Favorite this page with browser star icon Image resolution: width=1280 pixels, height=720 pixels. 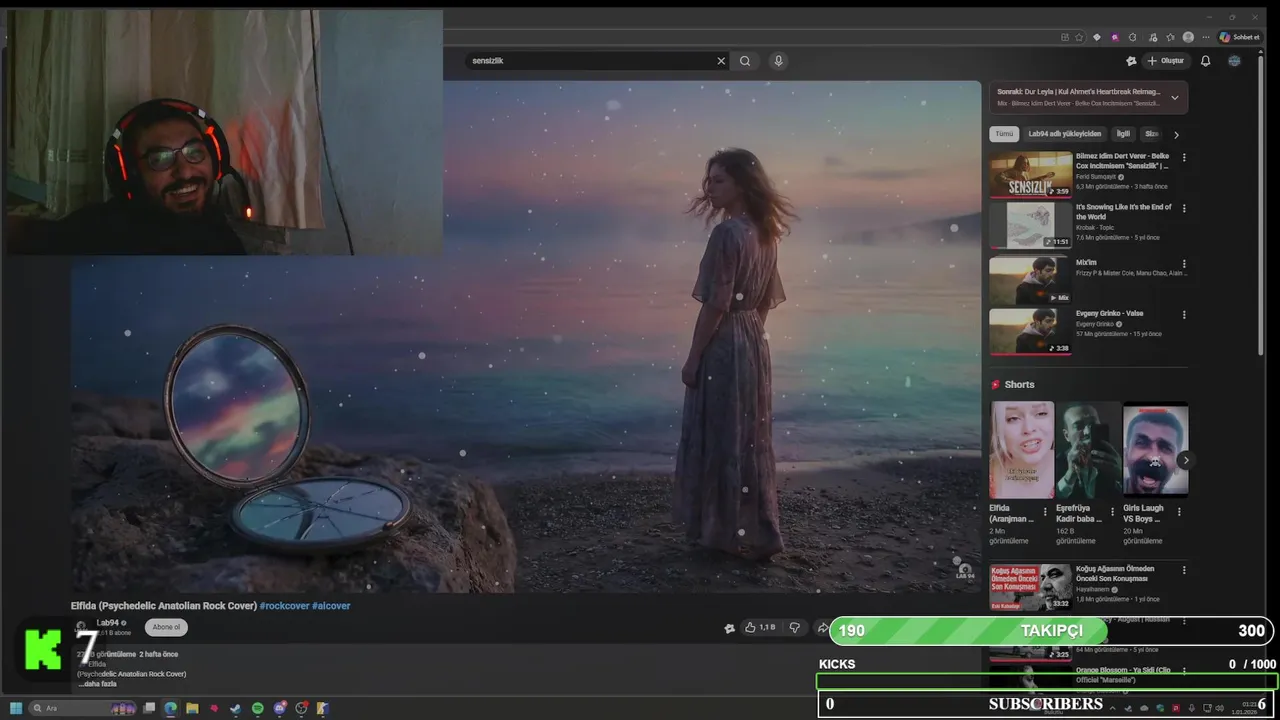pos(1079,37)
